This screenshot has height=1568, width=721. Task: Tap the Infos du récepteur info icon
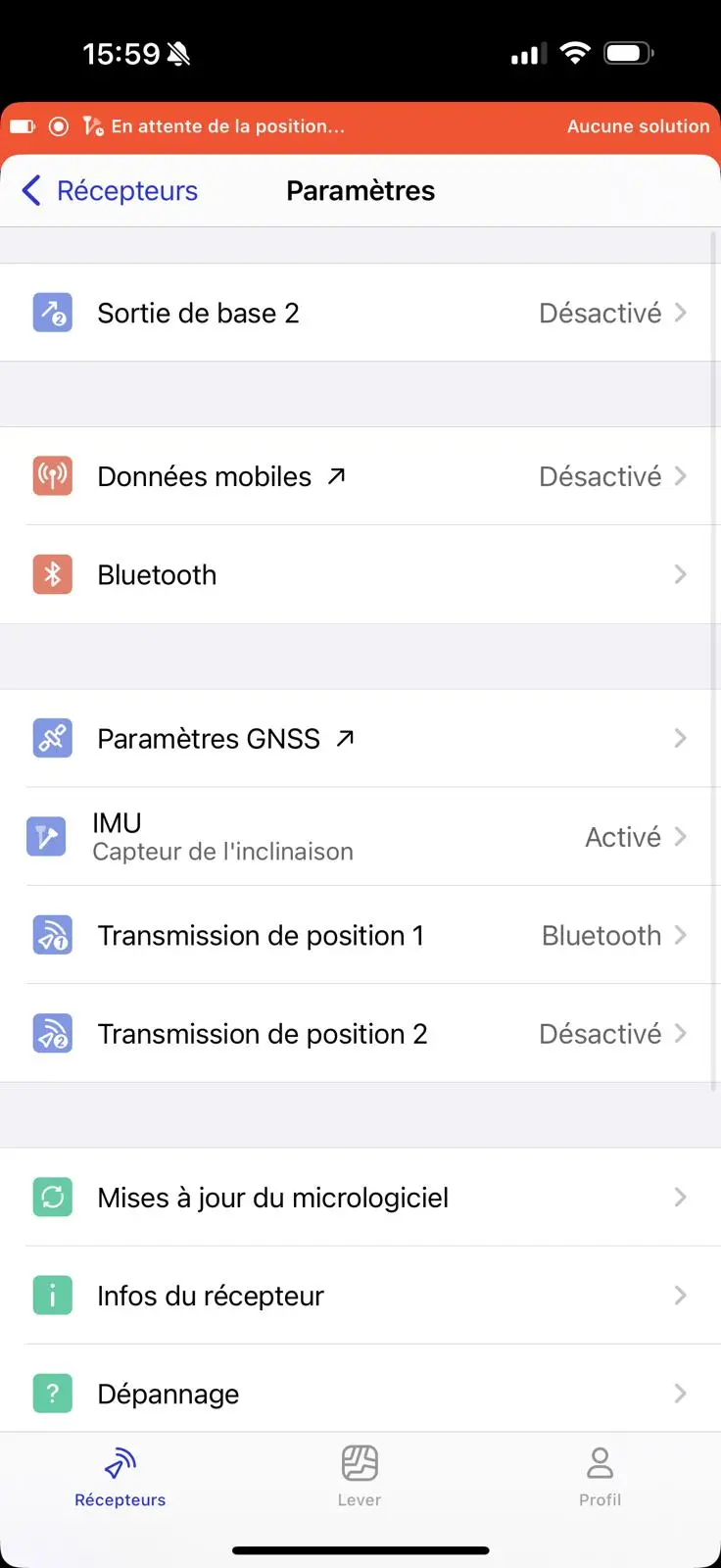tap(53, 1295)
